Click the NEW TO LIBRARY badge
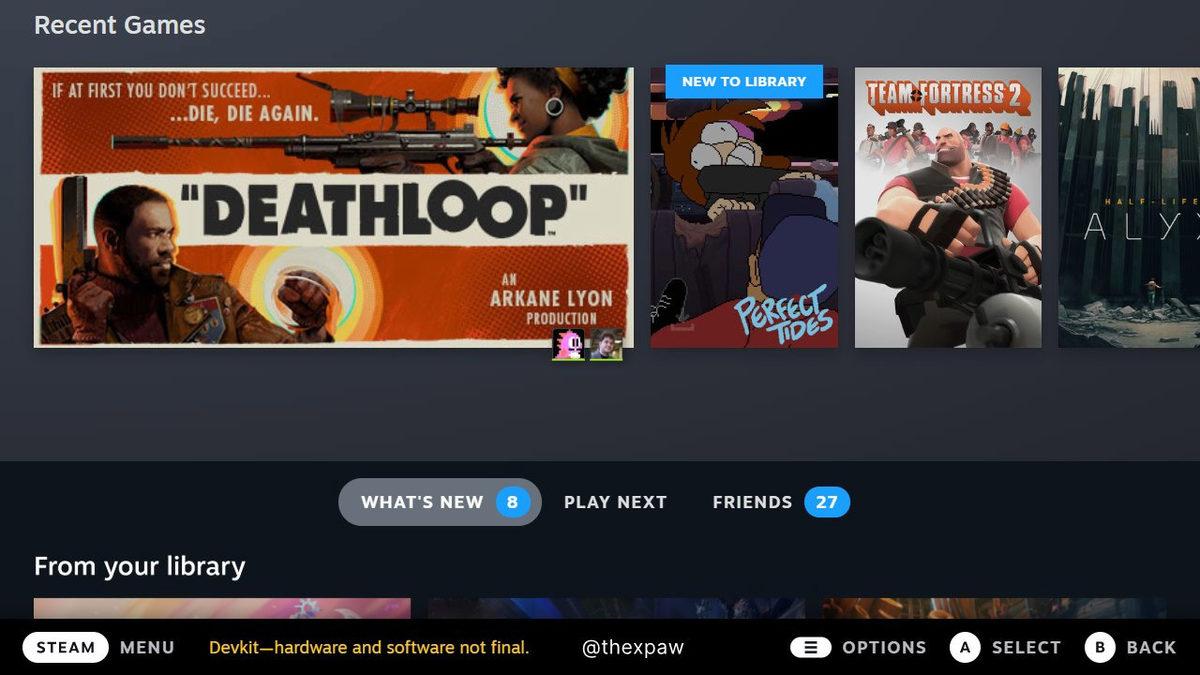Viewport: 1200px width, 675px height. pyautogui.click(x=744, y=81)
